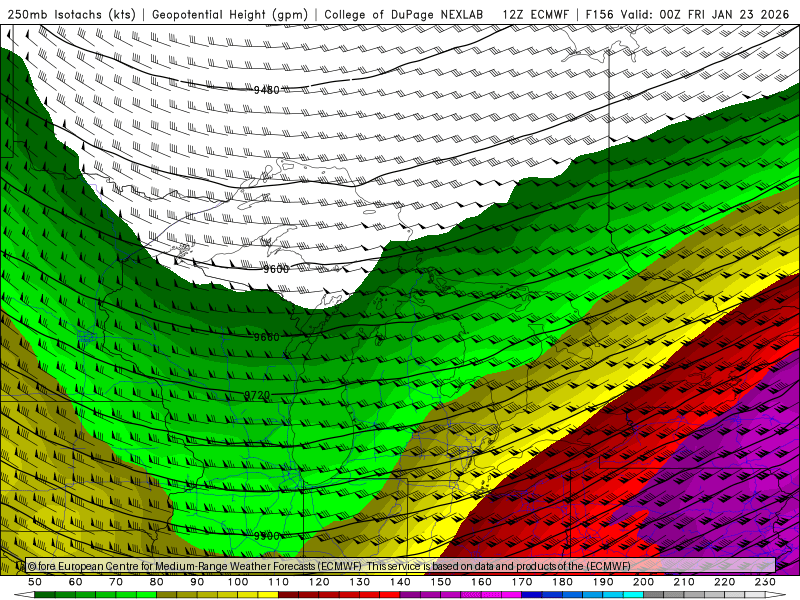Click the 120 kts legend value
The height and width of the screenshot is (600, 800).
[x=319, y=582]
